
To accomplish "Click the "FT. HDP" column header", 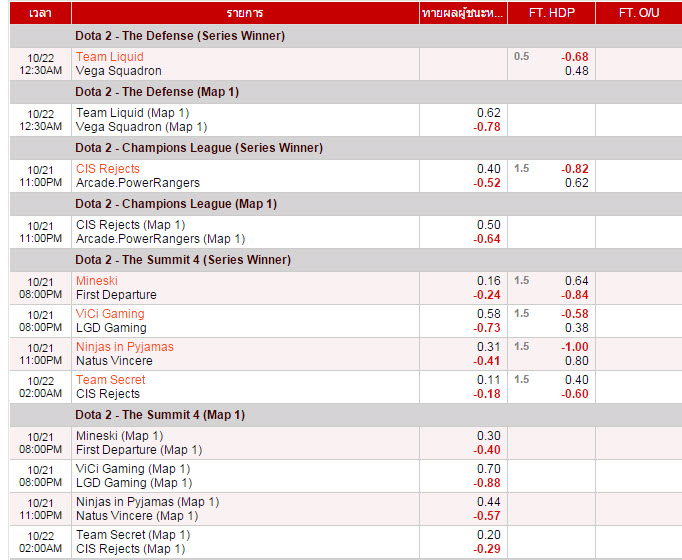I will [551, 13].
